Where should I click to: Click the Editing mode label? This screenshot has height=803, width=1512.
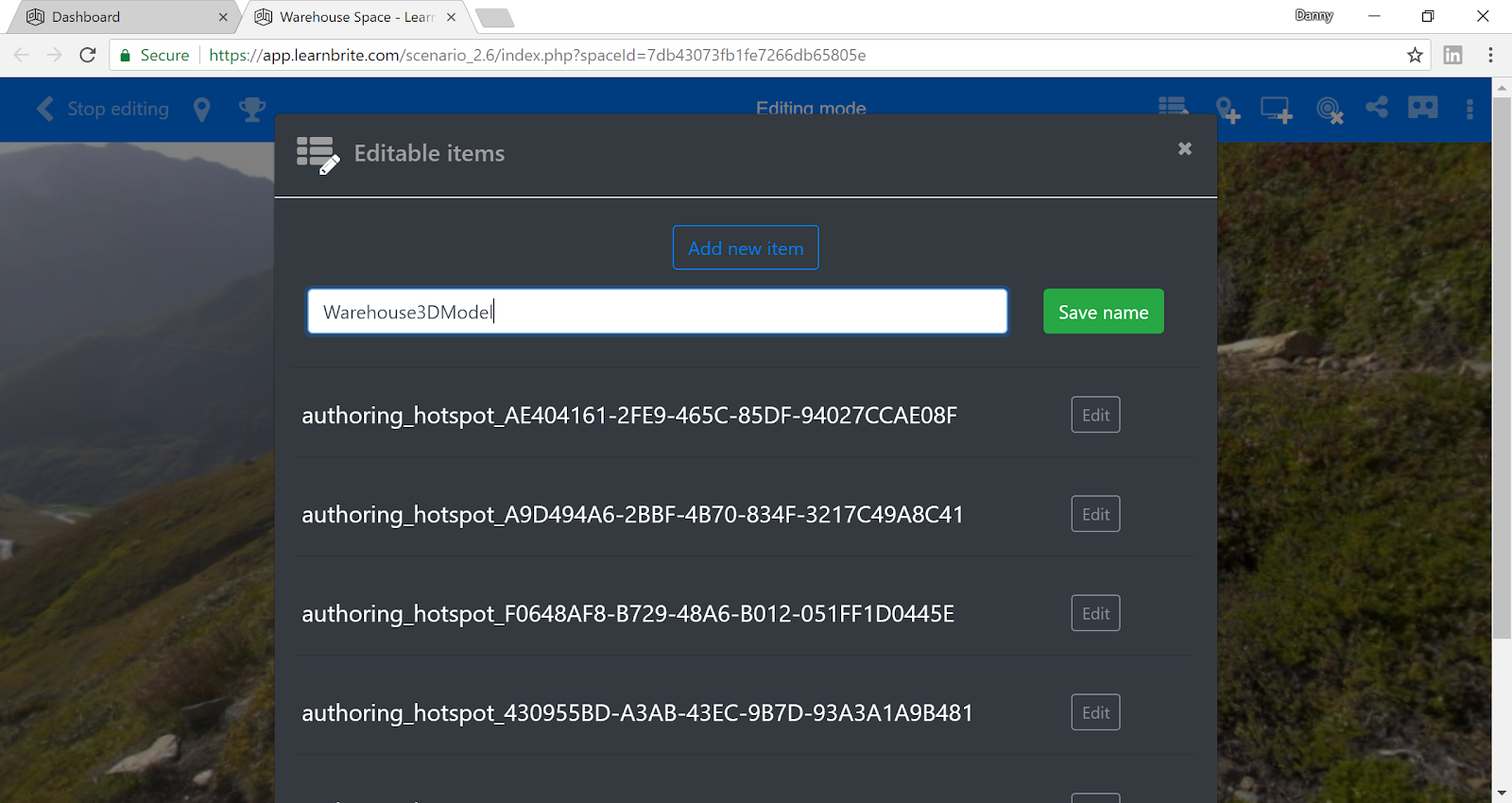coord(811,108)
